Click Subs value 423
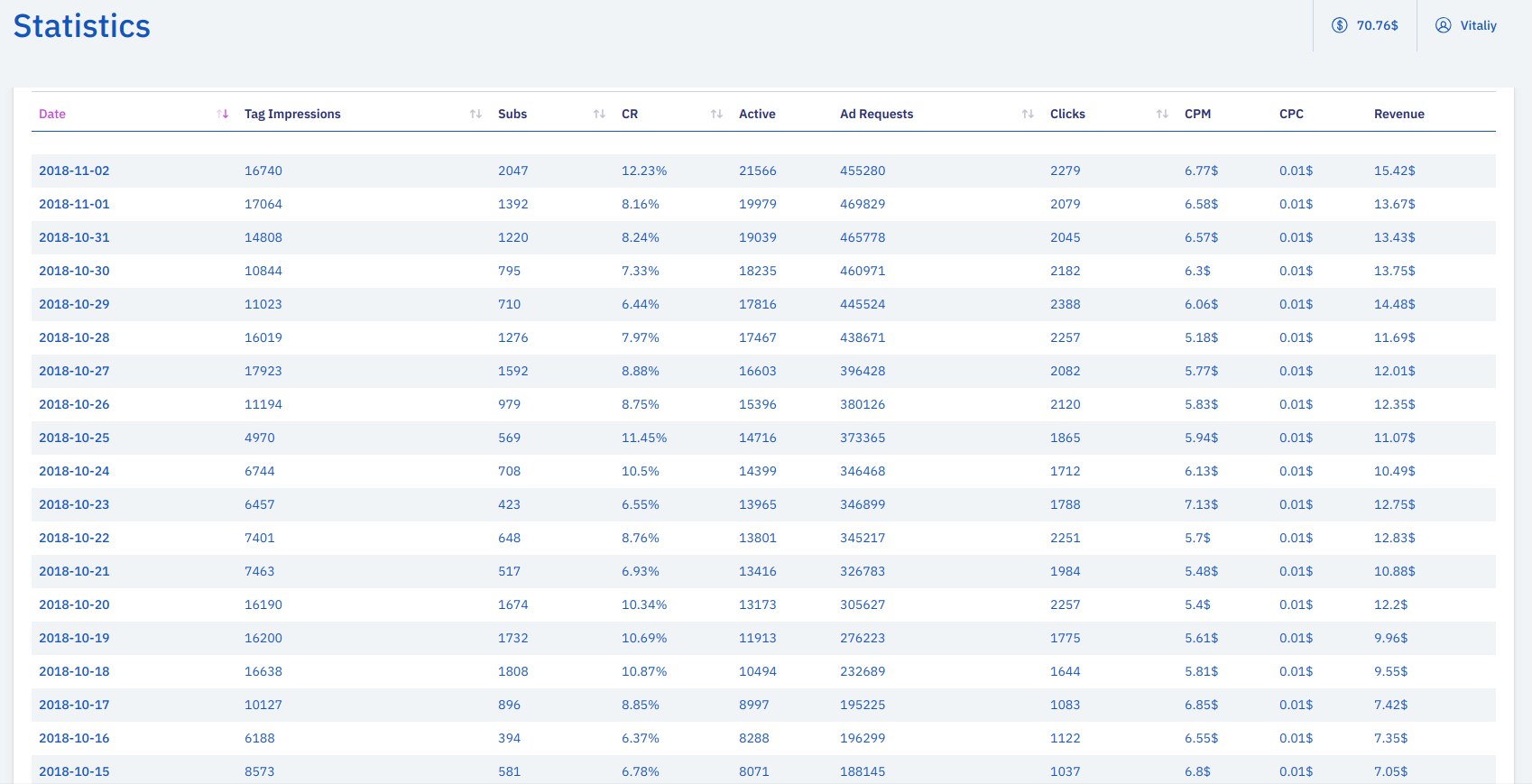 [510, 504]
